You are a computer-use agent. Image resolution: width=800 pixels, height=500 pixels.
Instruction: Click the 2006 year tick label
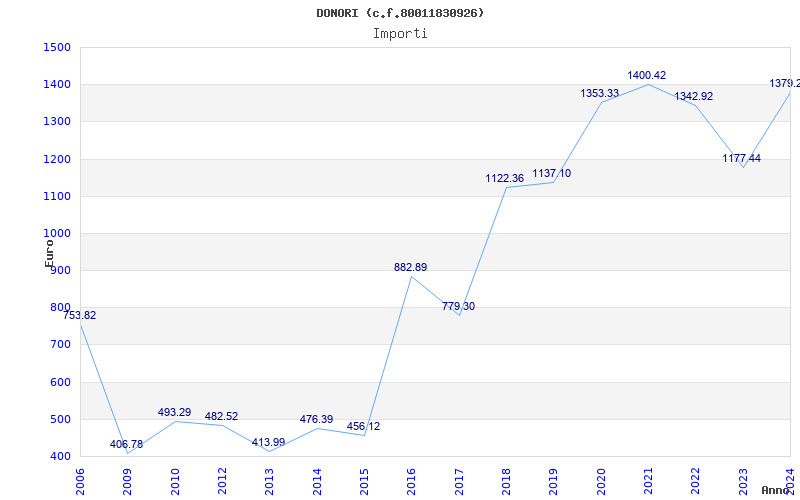pyautogui.click(x=81, y=480)
